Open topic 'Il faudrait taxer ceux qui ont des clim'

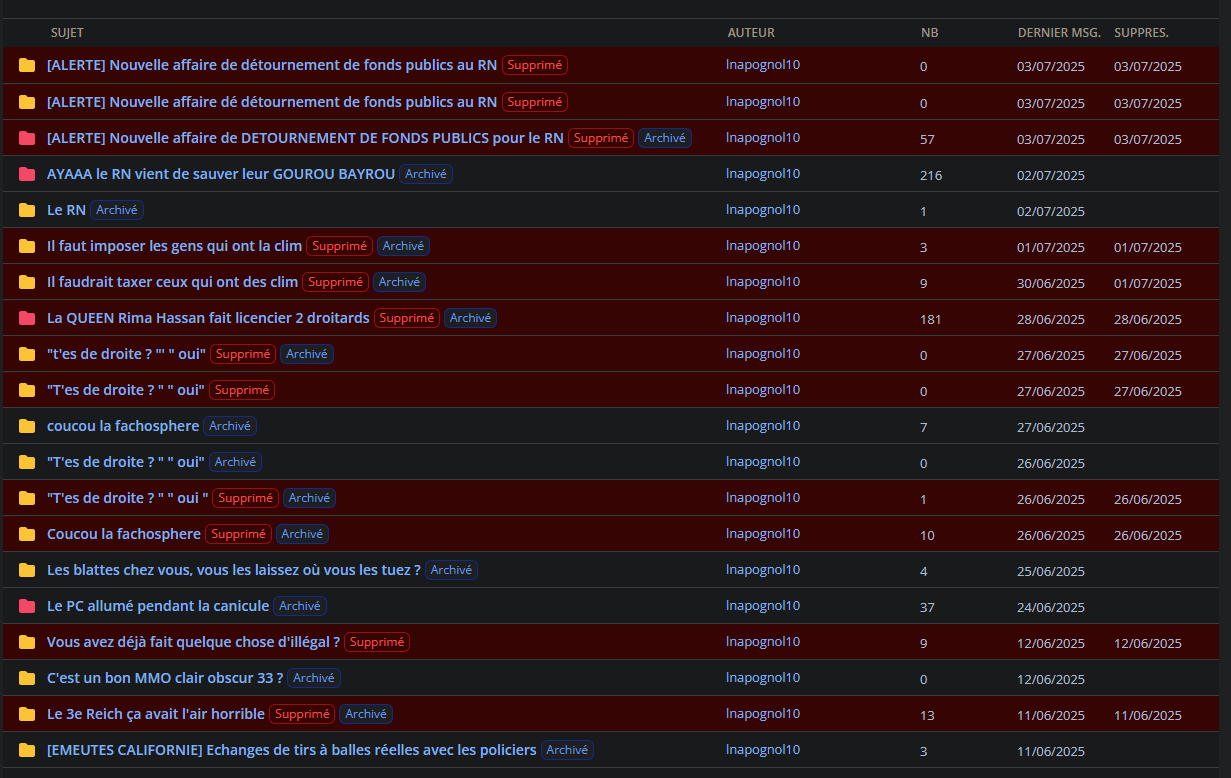tap(172, 282)
